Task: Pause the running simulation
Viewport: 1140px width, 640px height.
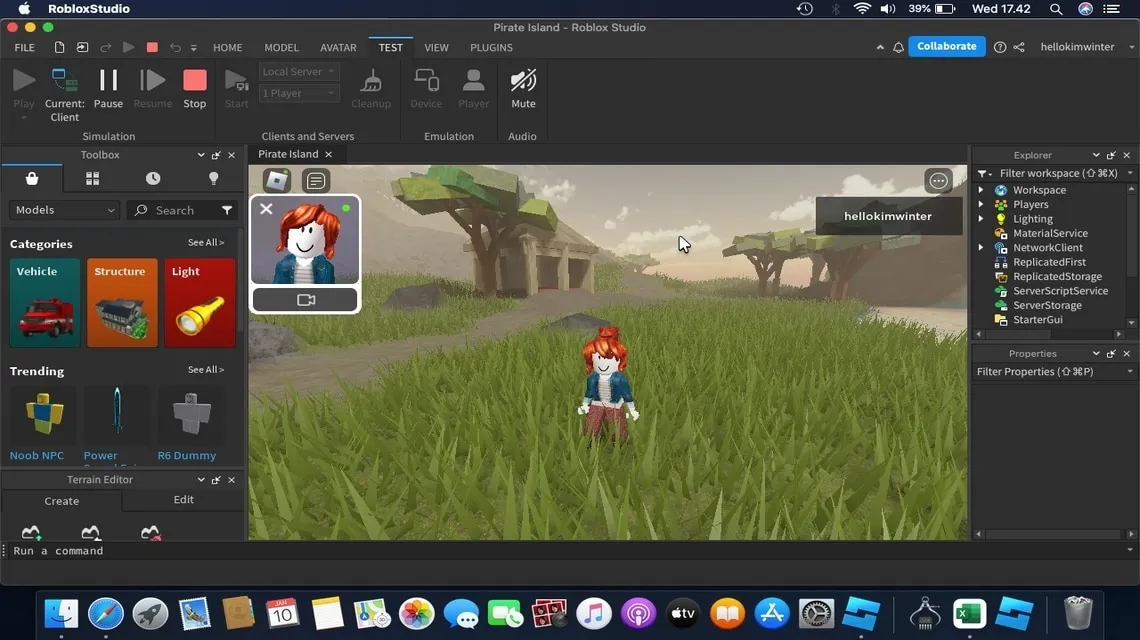Action: click(x=108, y=89)
